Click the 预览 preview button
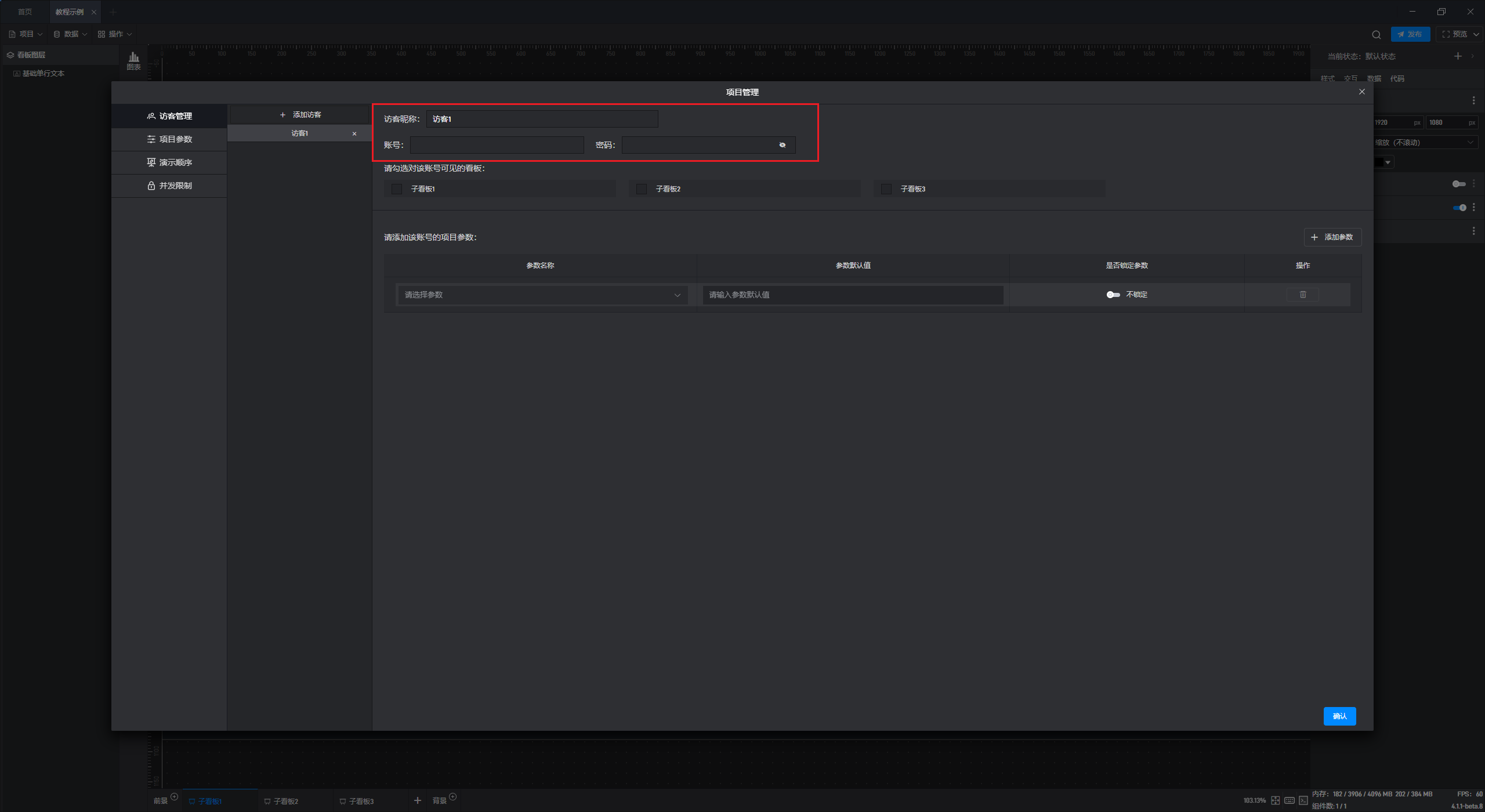This screenshot has height=812, width=1485. coord(1455,34)
